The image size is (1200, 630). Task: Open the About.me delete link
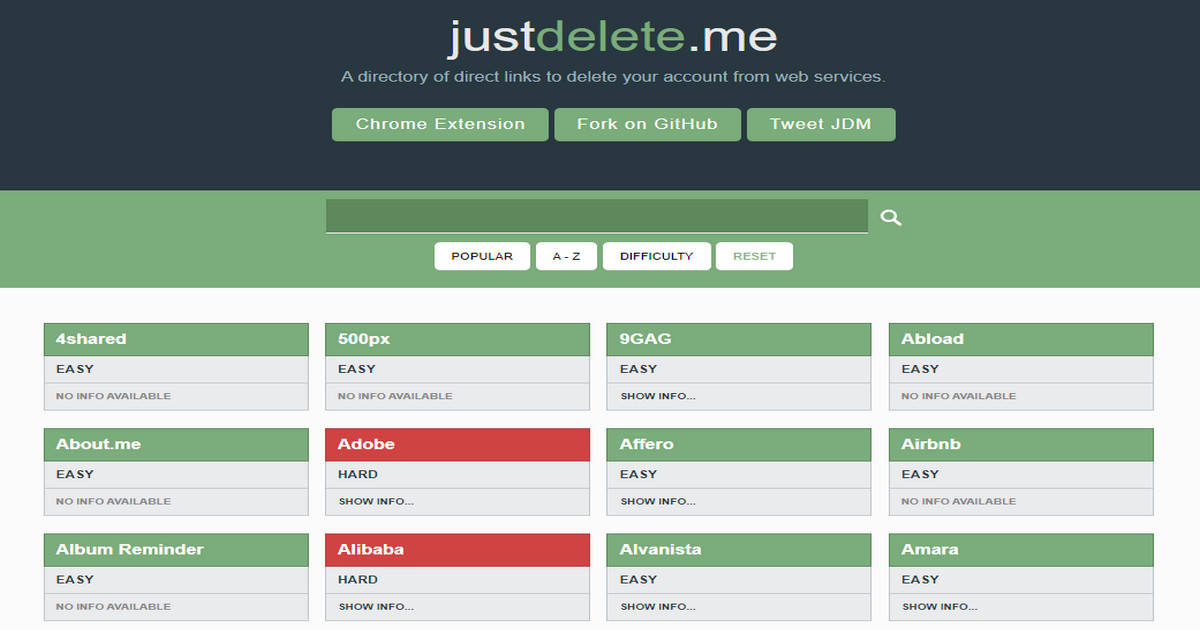pyautogui.click(x=176, y=444)
